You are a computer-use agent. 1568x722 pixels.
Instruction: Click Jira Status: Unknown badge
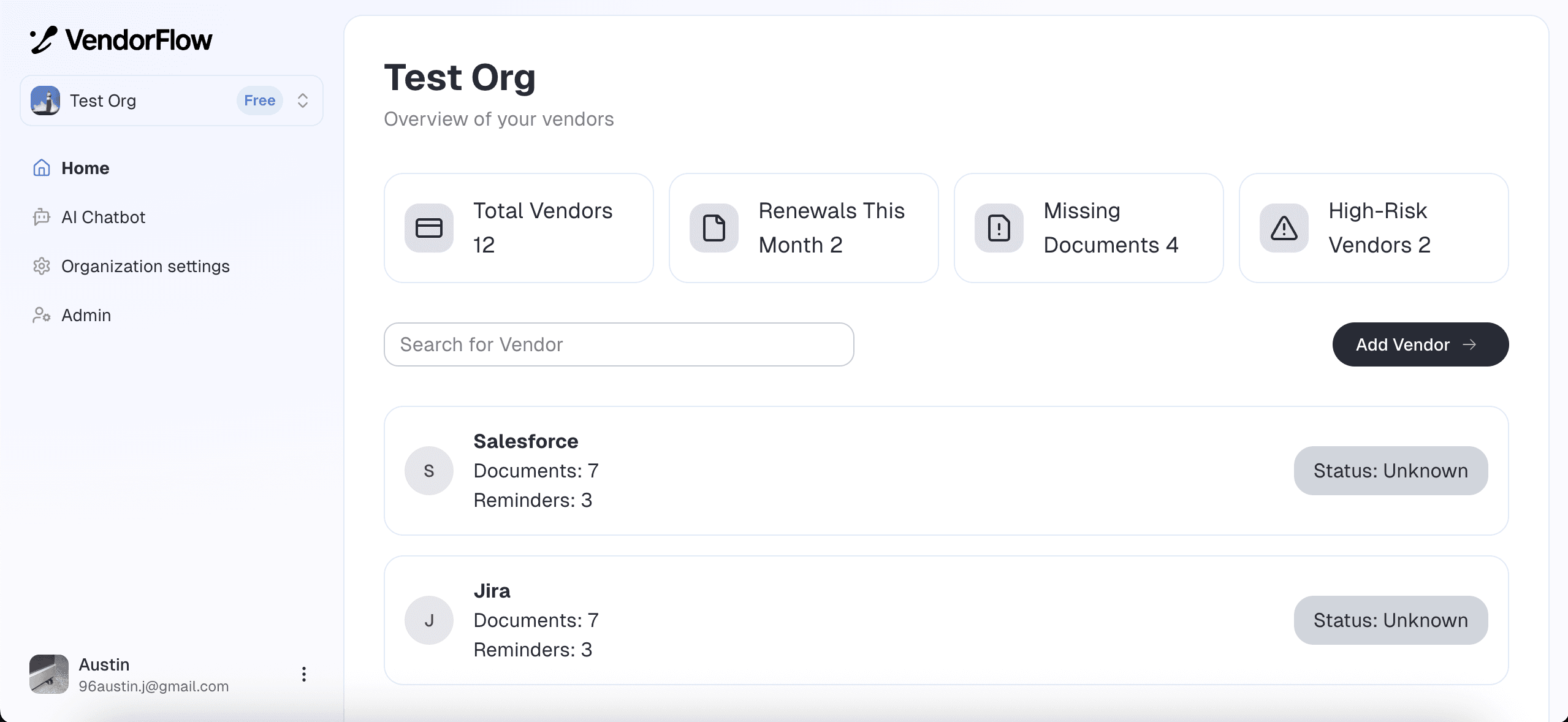pyautogui.click(x=1390, y=620)
